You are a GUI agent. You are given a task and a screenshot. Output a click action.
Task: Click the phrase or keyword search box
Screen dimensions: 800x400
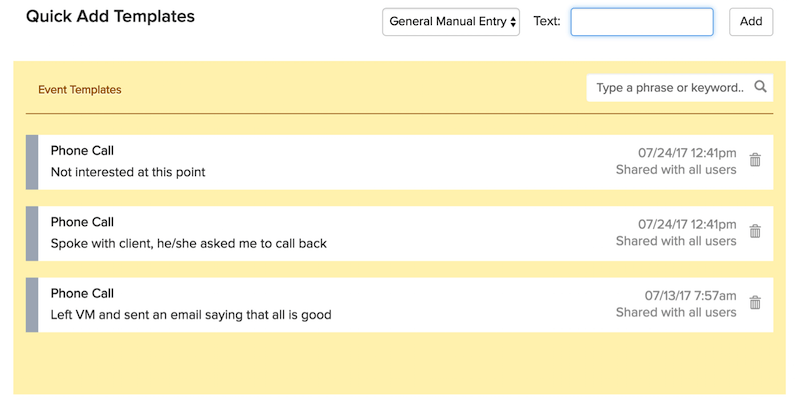pos(670,88)
